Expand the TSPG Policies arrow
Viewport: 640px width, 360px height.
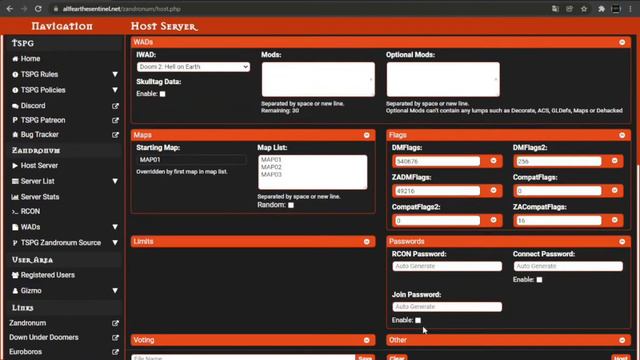pos(115,90)
